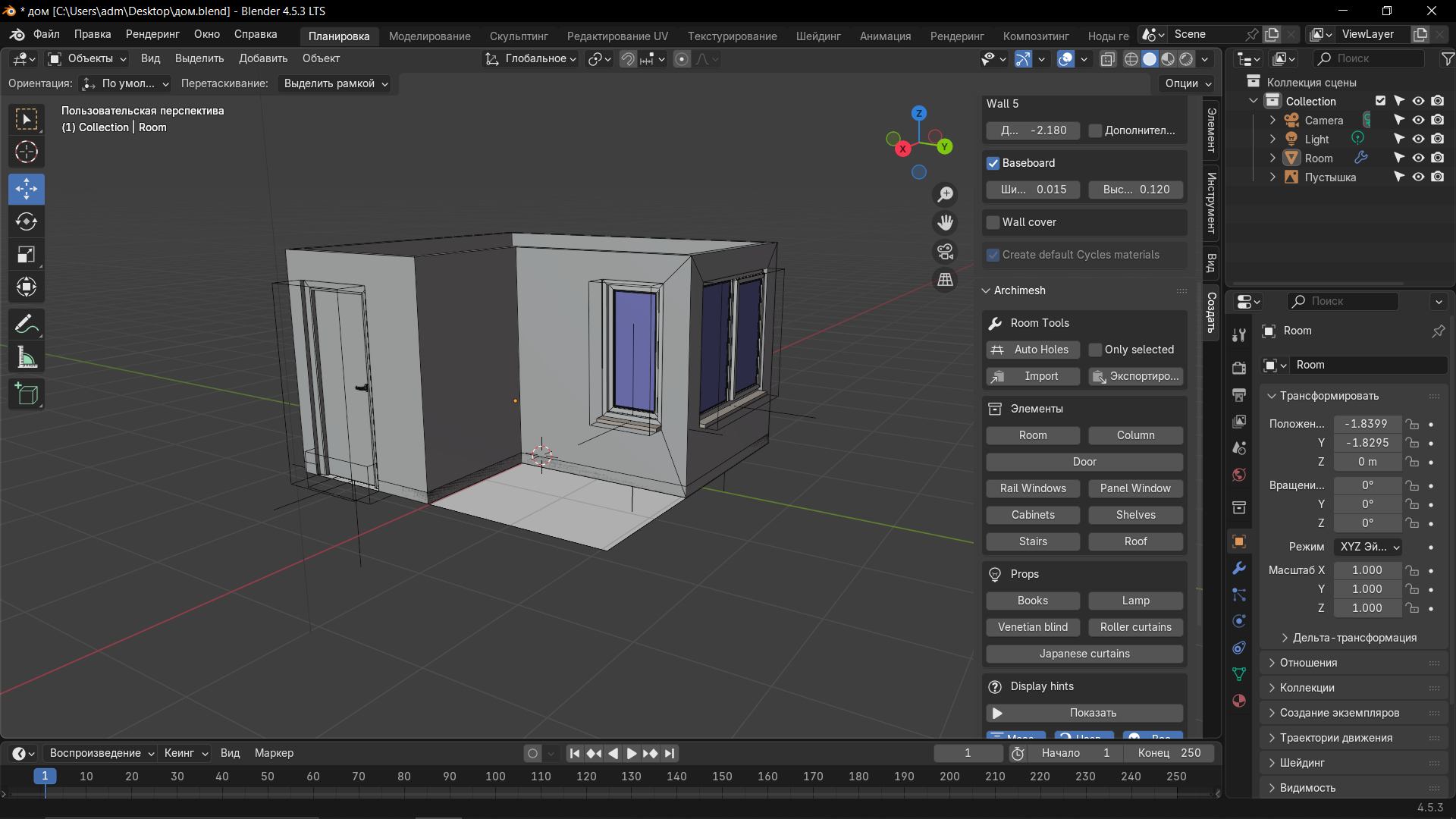Switch to orthographic grid view icon
1456x819 pixels.
[x=945, y=280]
